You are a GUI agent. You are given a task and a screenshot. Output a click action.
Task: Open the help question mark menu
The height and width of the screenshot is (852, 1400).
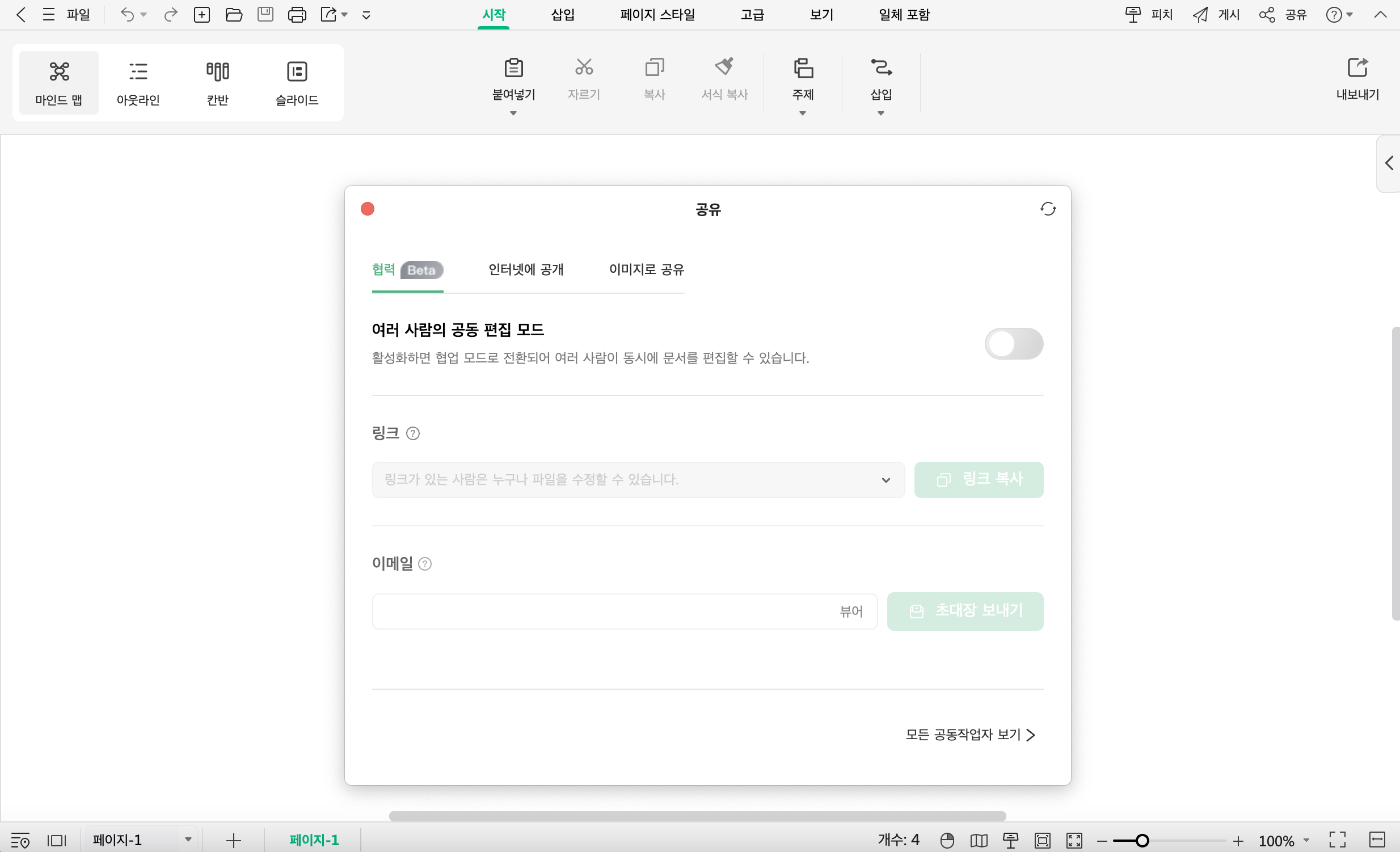pyautogui.click(x=1339, y=15)
